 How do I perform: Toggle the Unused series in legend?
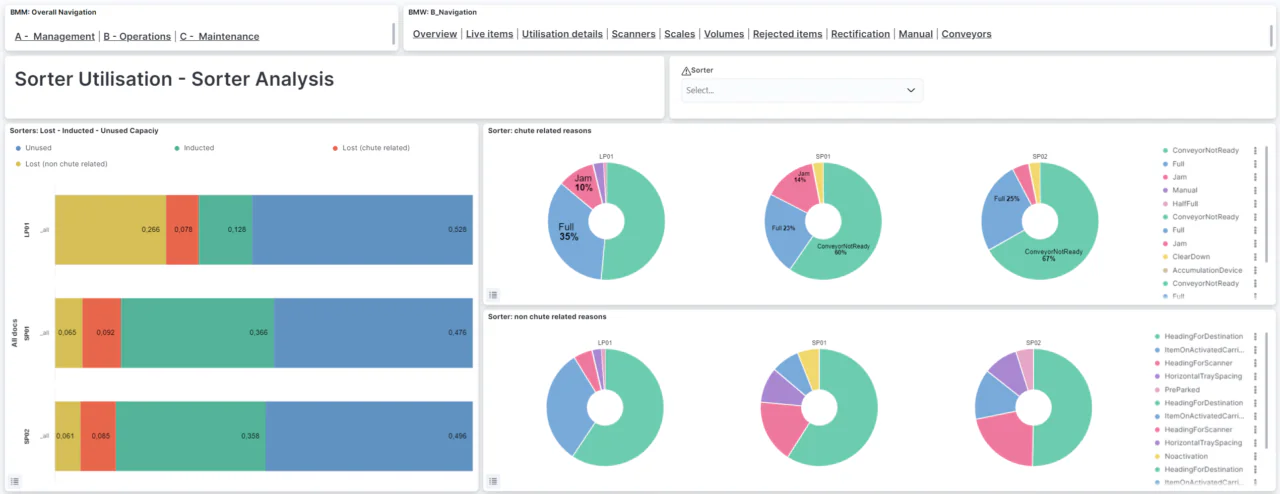(x=32, y=148)
